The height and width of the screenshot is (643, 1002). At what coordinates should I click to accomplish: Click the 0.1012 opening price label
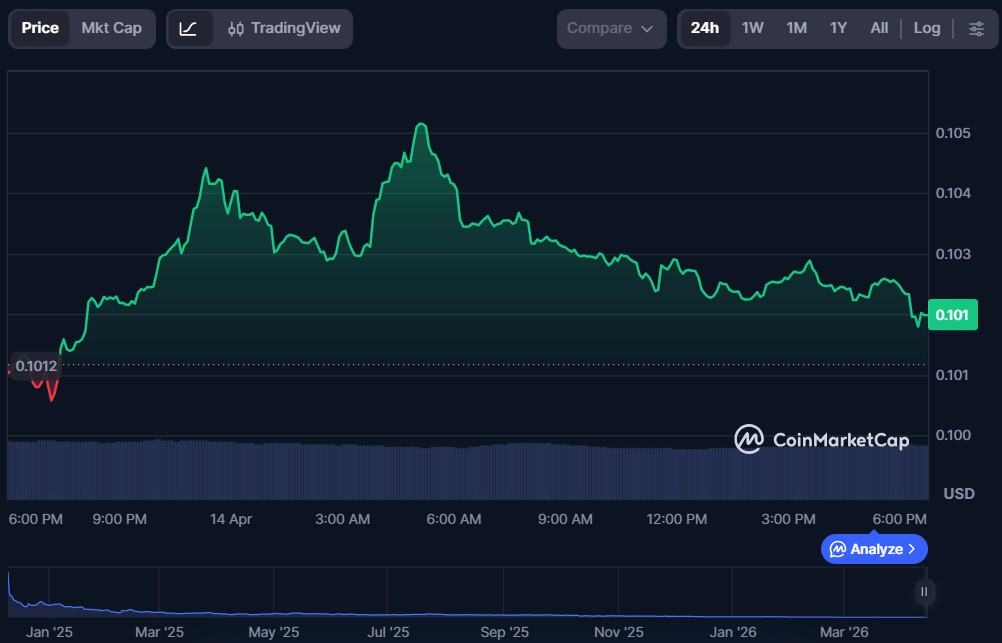click(x=36, y=366)
